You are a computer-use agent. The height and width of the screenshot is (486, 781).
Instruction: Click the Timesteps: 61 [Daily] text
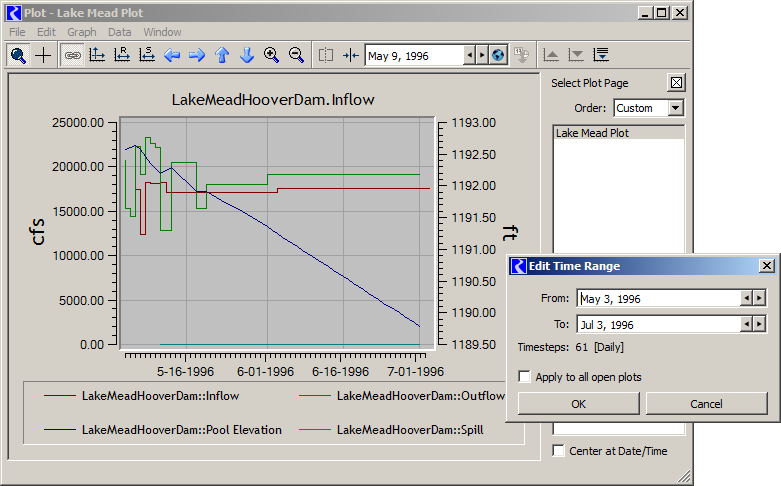click(570, 347)
